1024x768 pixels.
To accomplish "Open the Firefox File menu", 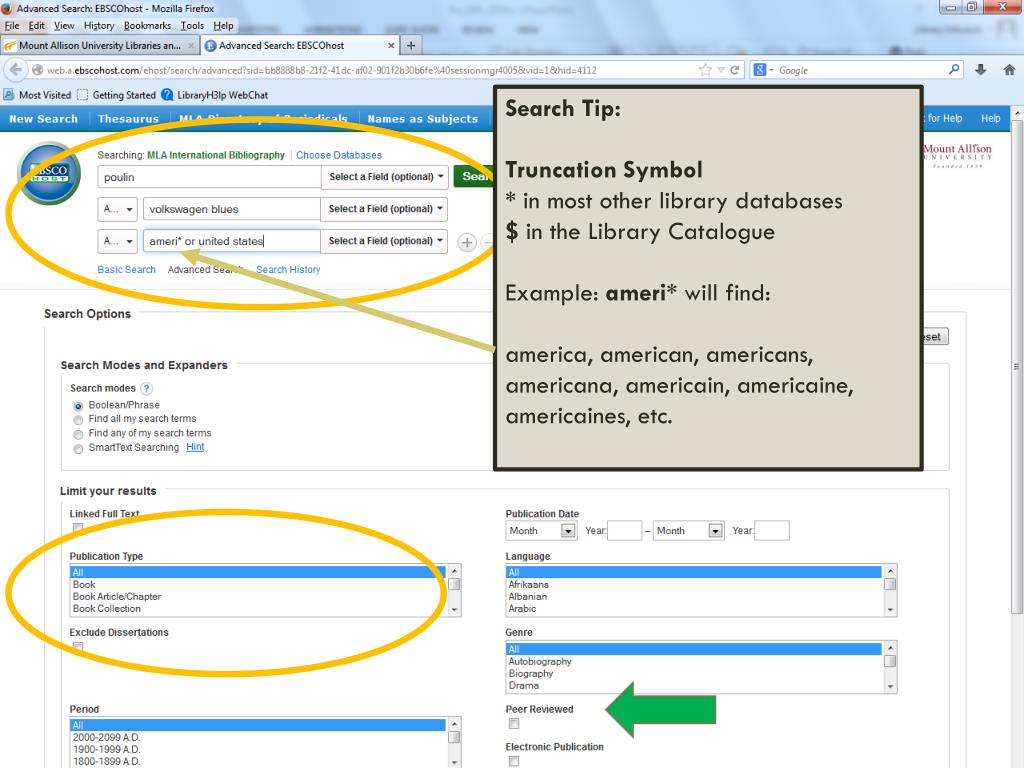I will (x=12, y=25).
